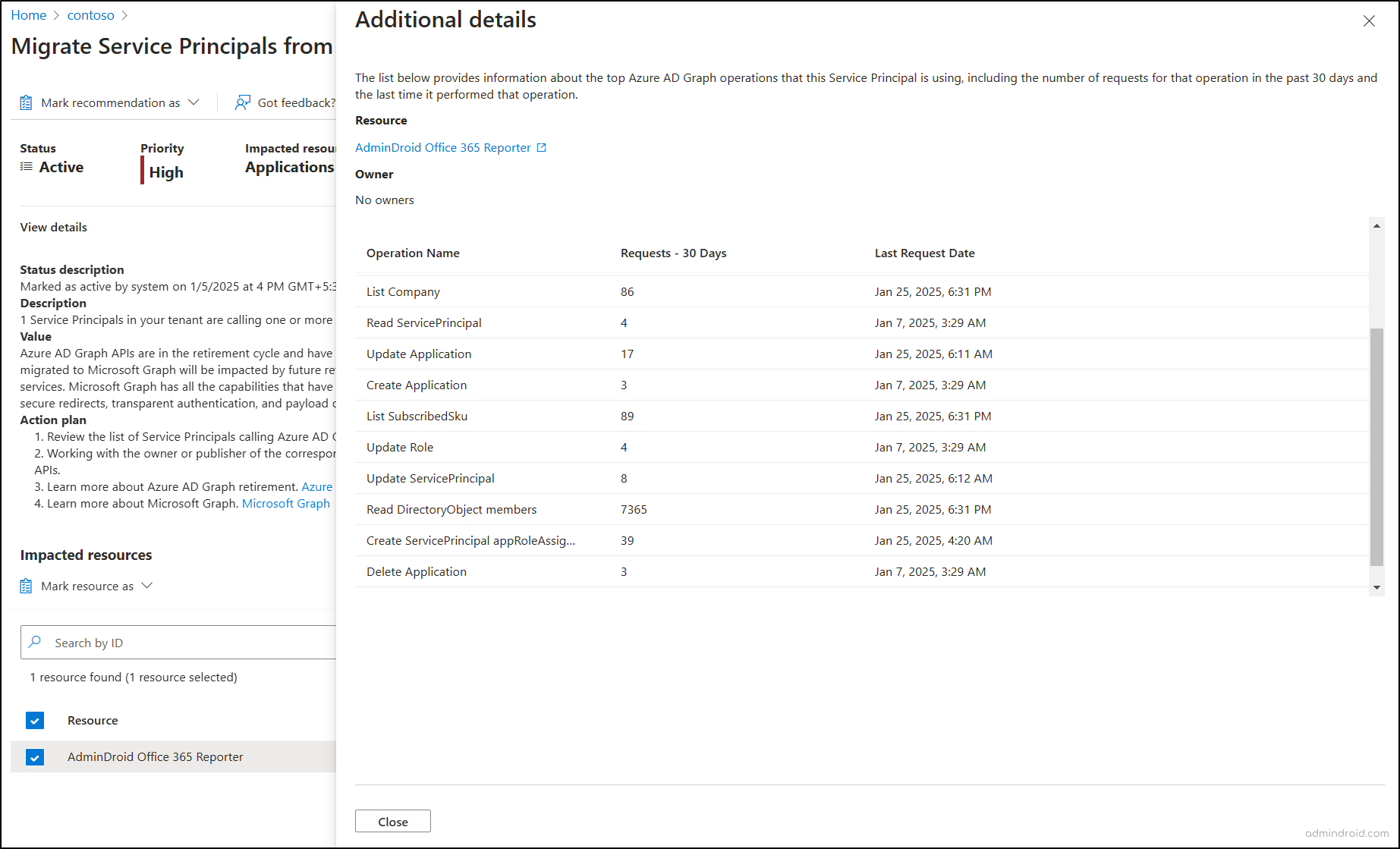Open the Mark recommendation as dropdown

pos(194,102)
